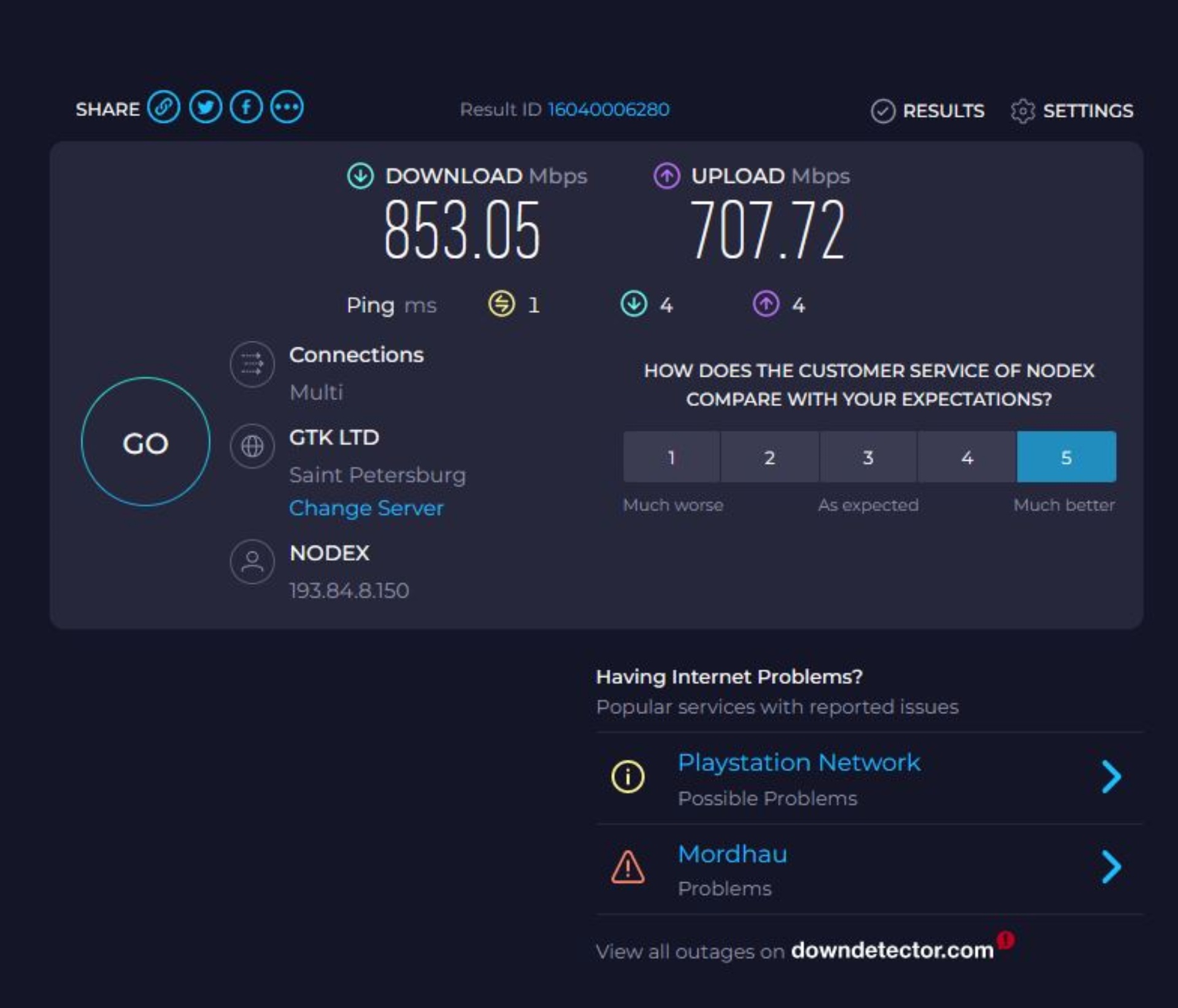Click the 707.72 upload speed value

tap(768, 230)
